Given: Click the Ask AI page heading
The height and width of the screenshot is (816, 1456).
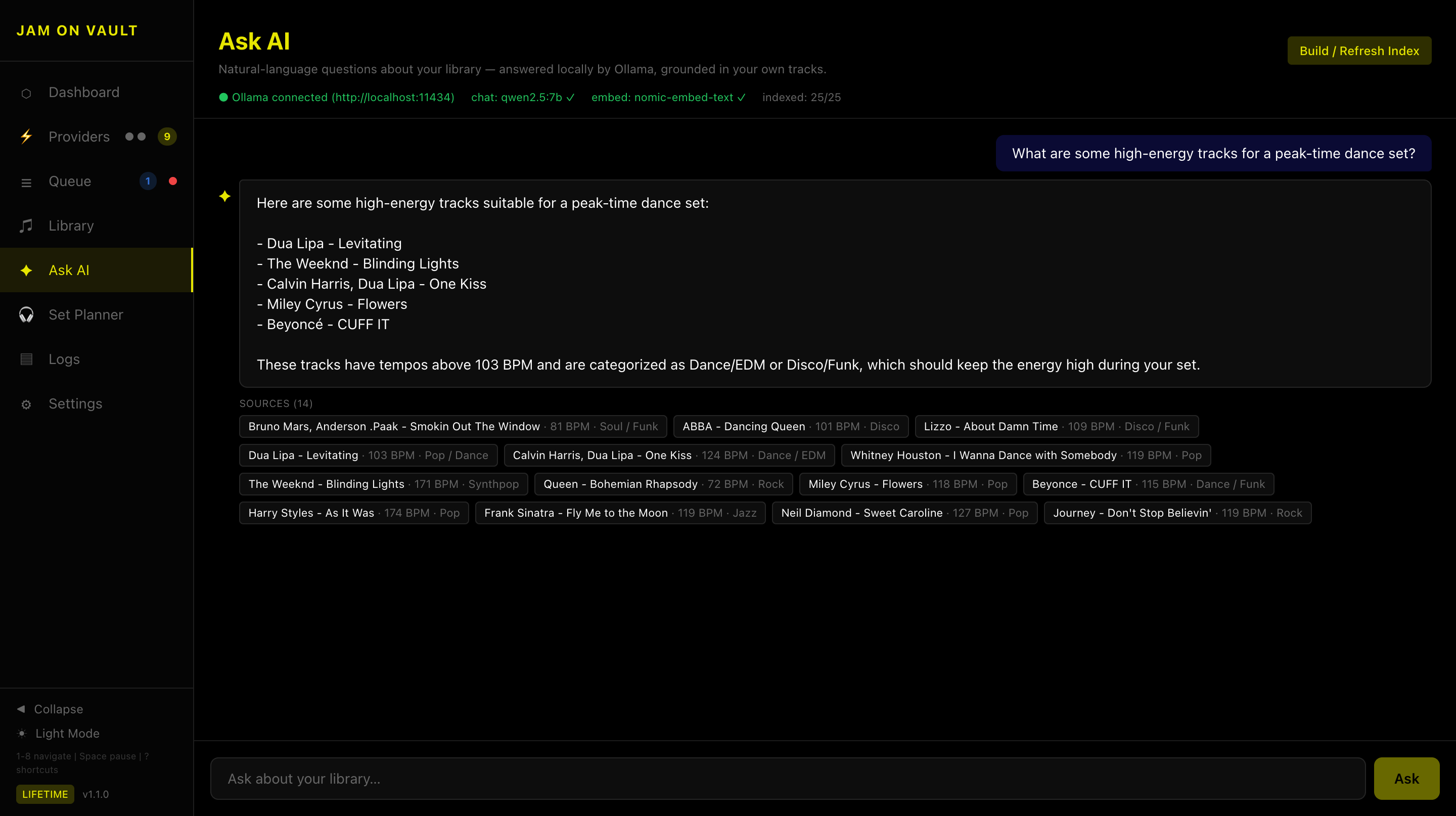Looking at the screenshot, I should point(254,41).
